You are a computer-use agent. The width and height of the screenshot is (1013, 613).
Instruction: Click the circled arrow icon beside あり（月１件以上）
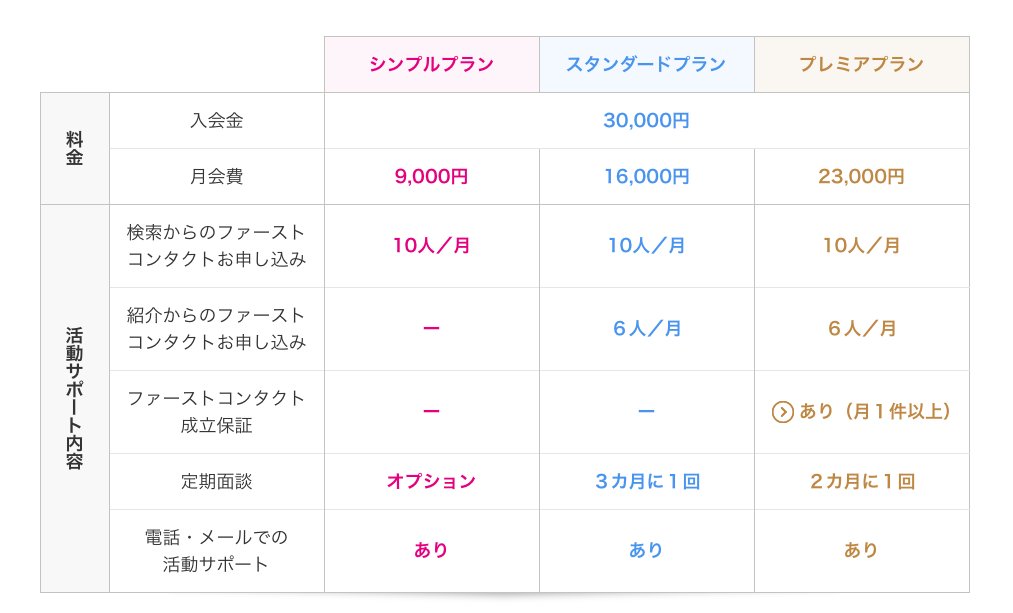[x=783, y=412]
